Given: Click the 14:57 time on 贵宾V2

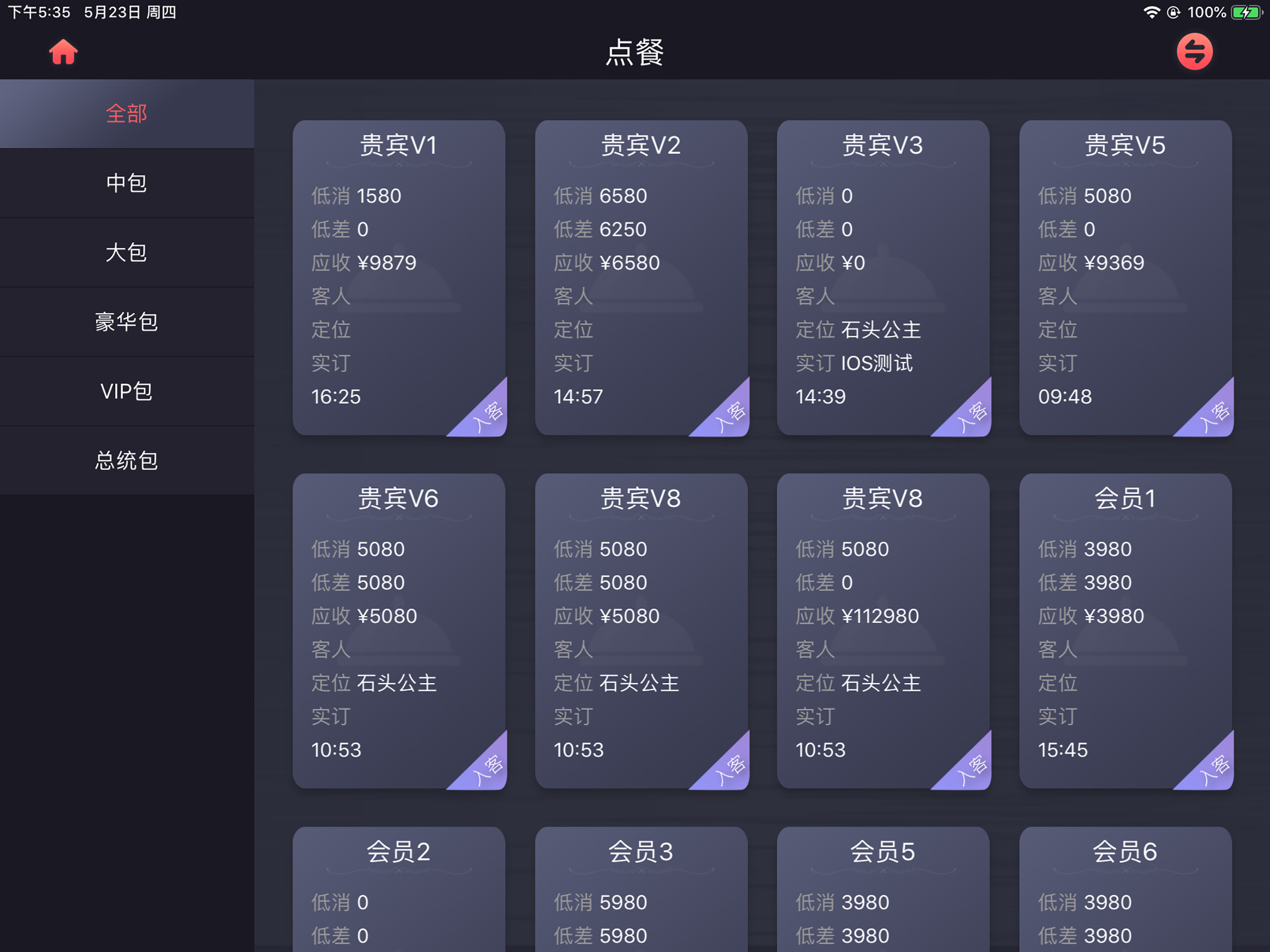Looking at the screenshot, I should (x=578, y=397).
